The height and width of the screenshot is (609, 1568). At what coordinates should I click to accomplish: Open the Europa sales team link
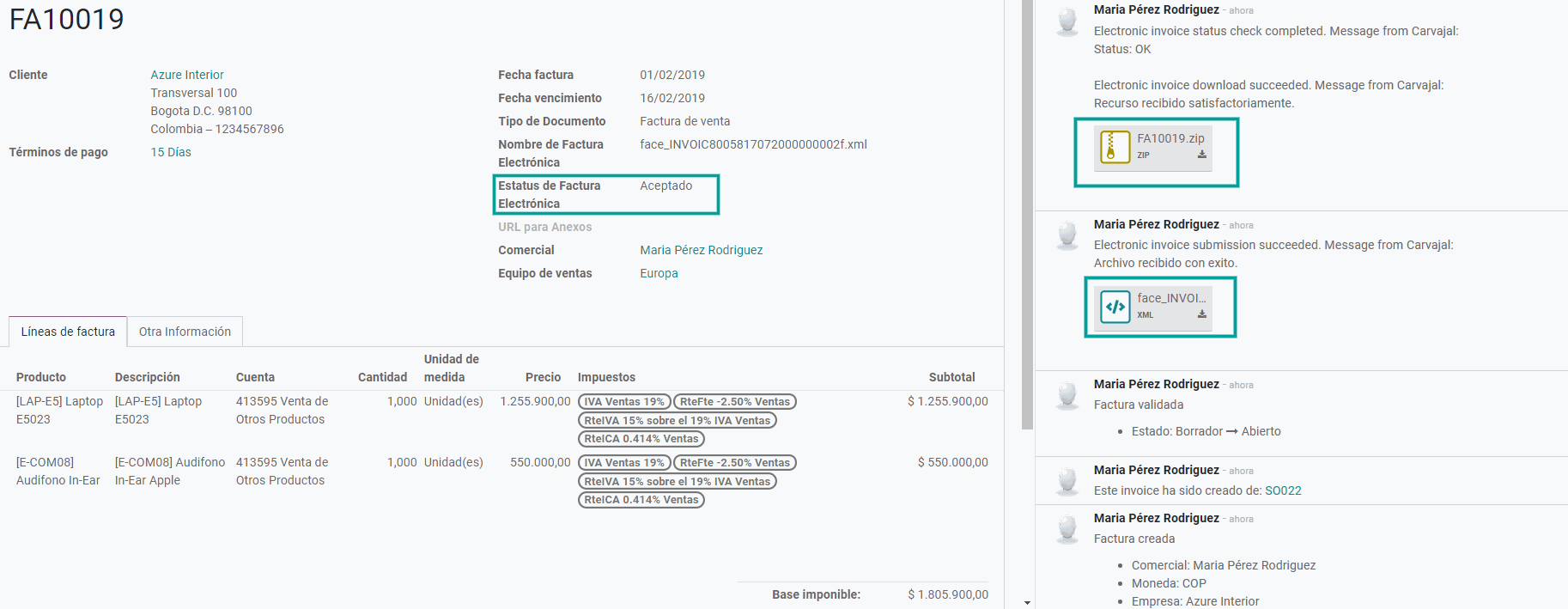(659, 273)
